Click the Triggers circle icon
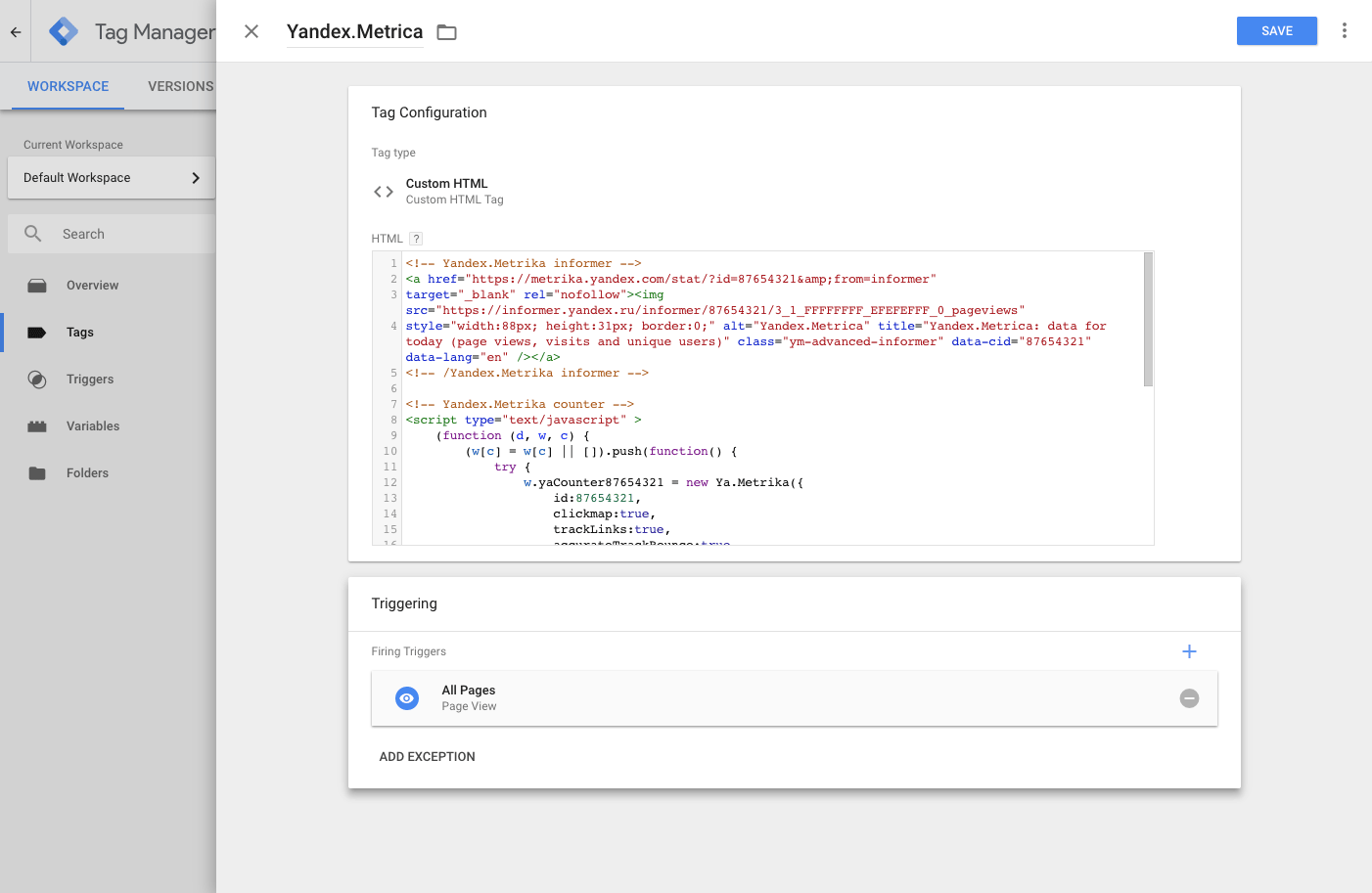 37,380
